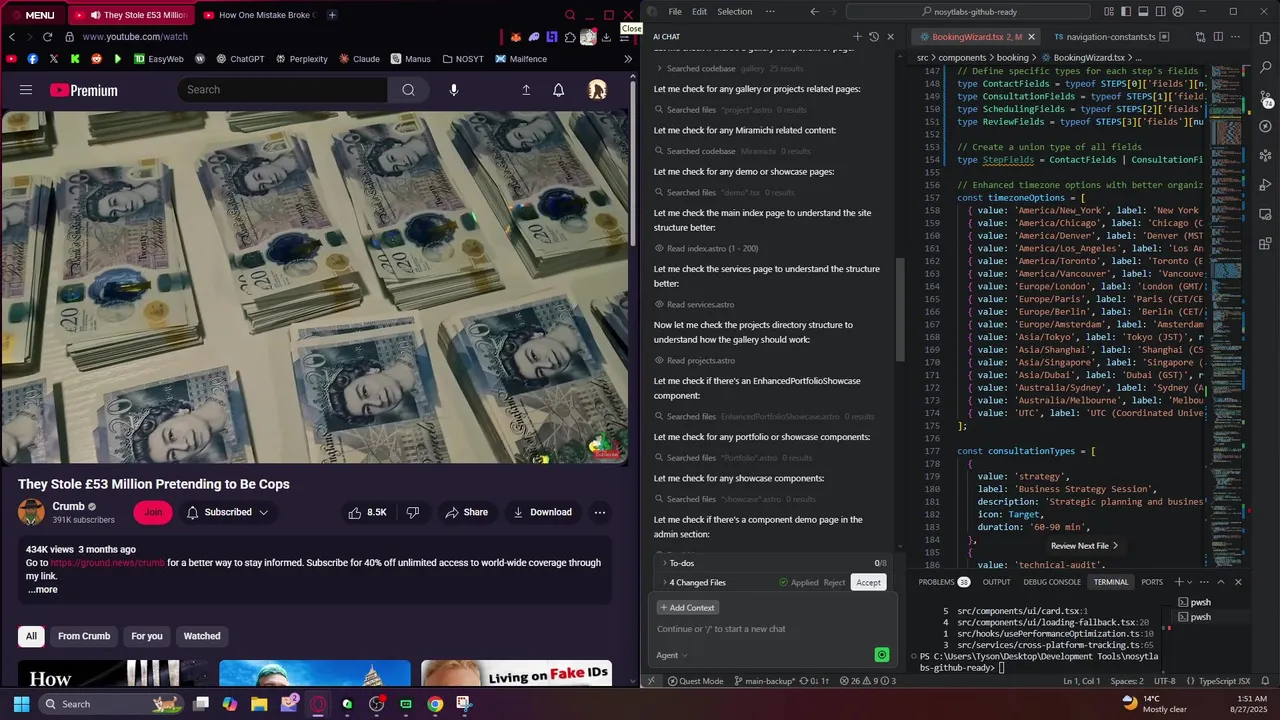Open the Selection menu in the editor
Image resolution: width=1280 pixels, height=720 pixels.
[x=734, y=12]
